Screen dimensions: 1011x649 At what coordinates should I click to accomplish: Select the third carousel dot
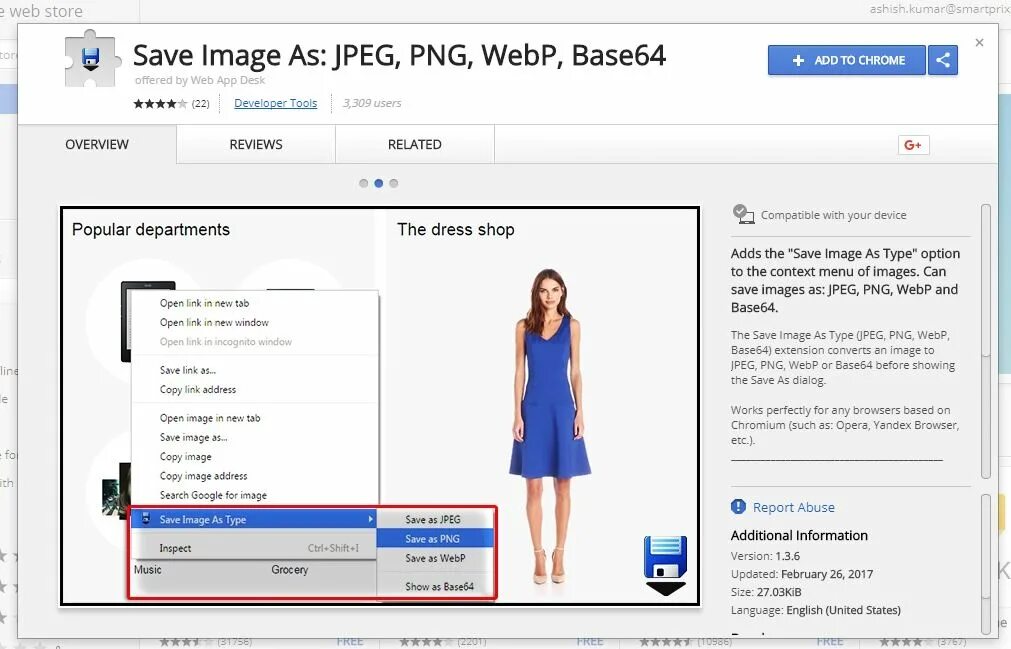point(393,183)
